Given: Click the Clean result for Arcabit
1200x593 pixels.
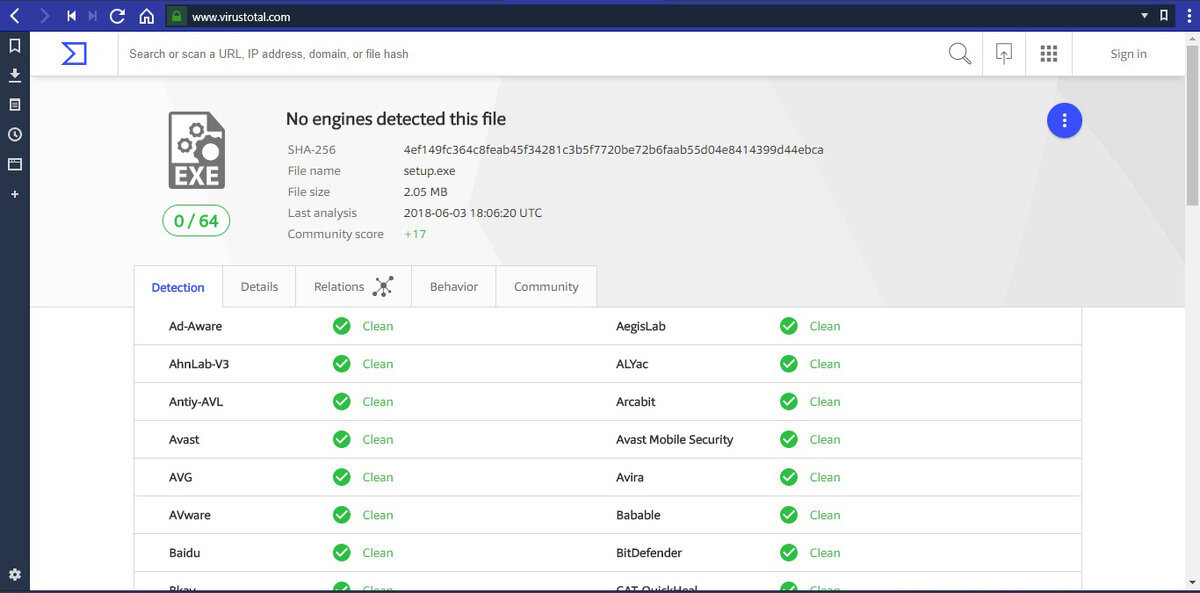Looking at the screenshot, I should [825, 402].
